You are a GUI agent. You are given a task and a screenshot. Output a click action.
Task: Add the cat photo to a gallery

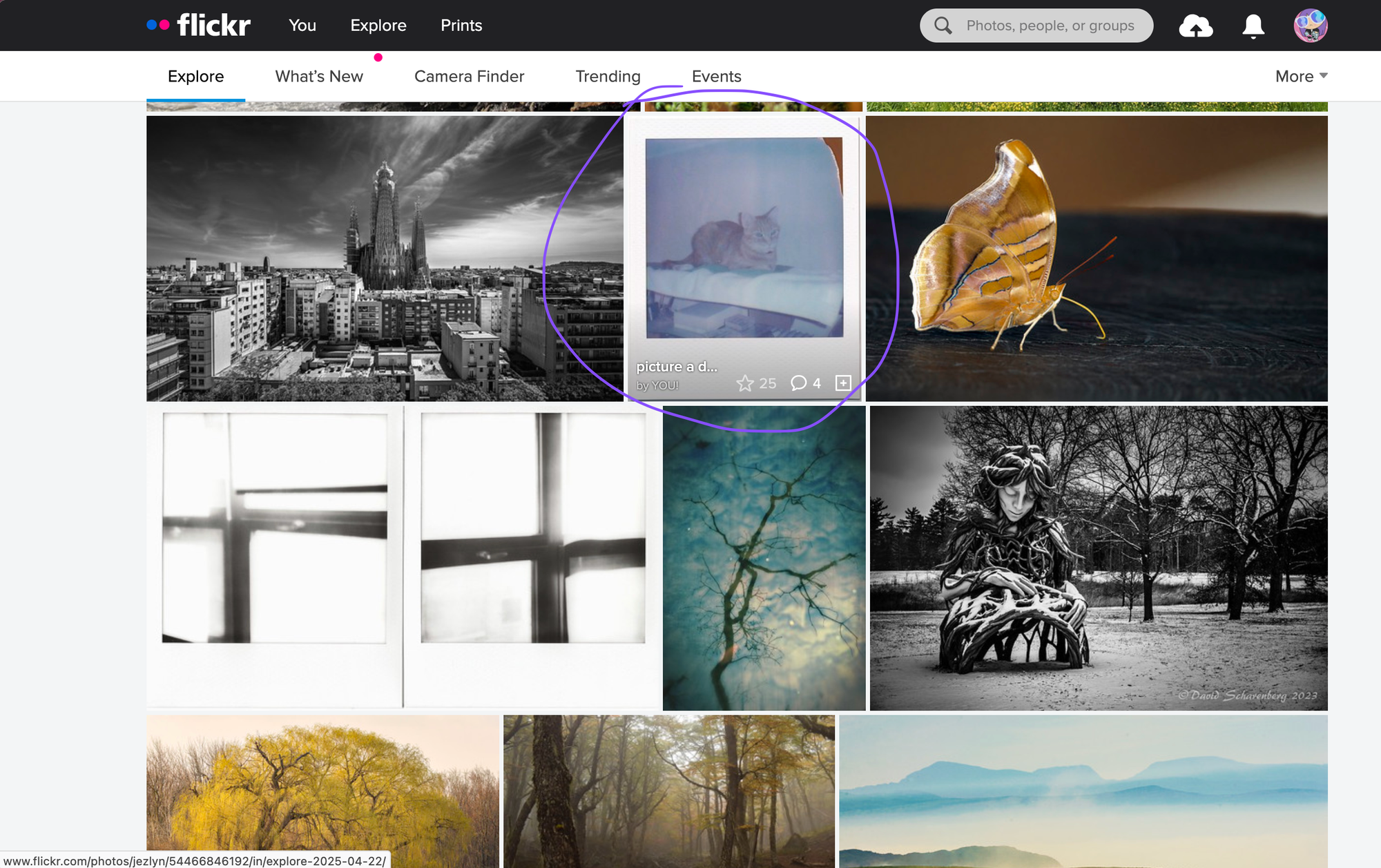[843, 384]
